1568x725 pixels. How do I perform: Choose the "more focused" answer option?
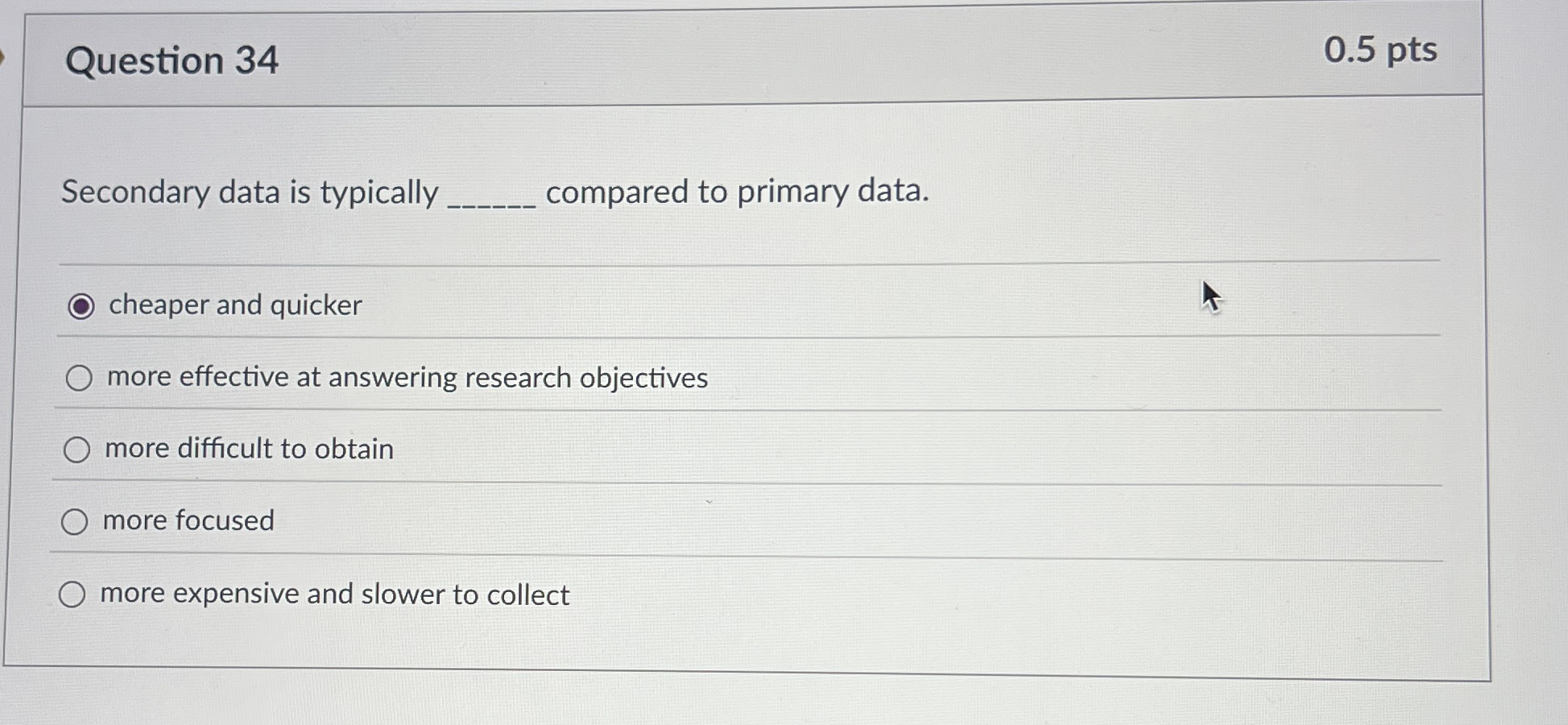pos(75,521)
